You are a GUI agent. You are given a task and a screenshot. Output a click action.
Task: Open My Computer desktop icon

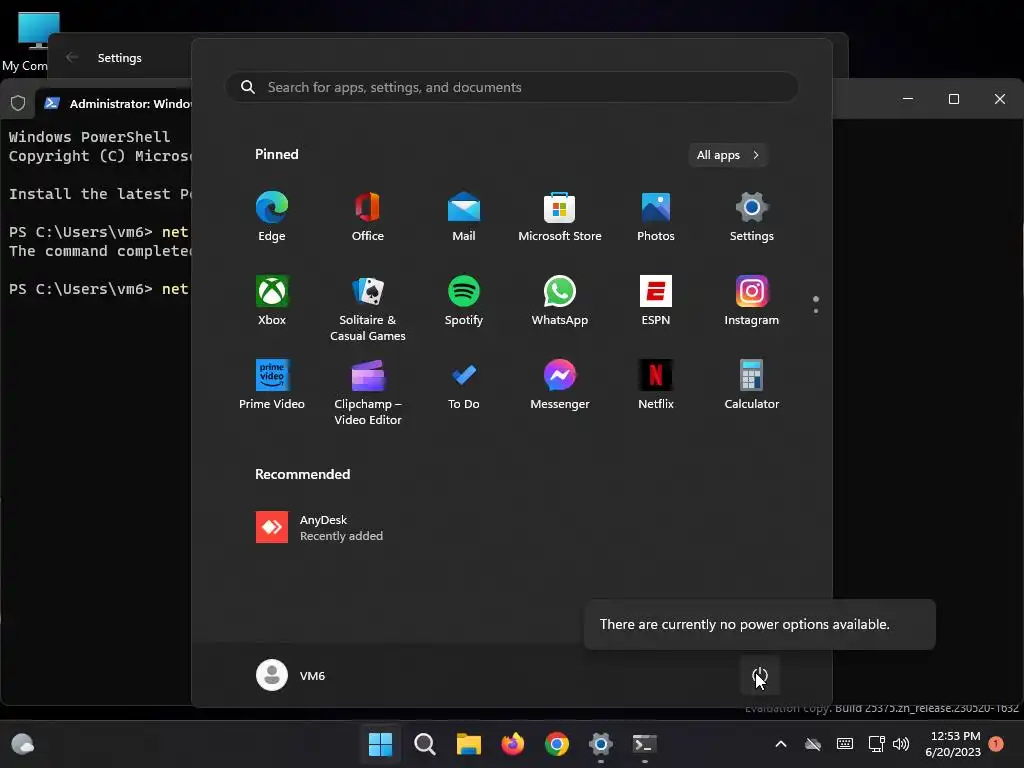pyautogui.click(x=31, y=40)
